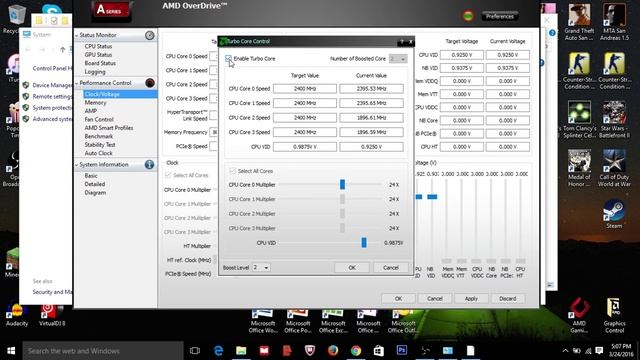Open the Action Center notification icon
The width and height of the screenshot is (640, 360).
click(599, 351)
